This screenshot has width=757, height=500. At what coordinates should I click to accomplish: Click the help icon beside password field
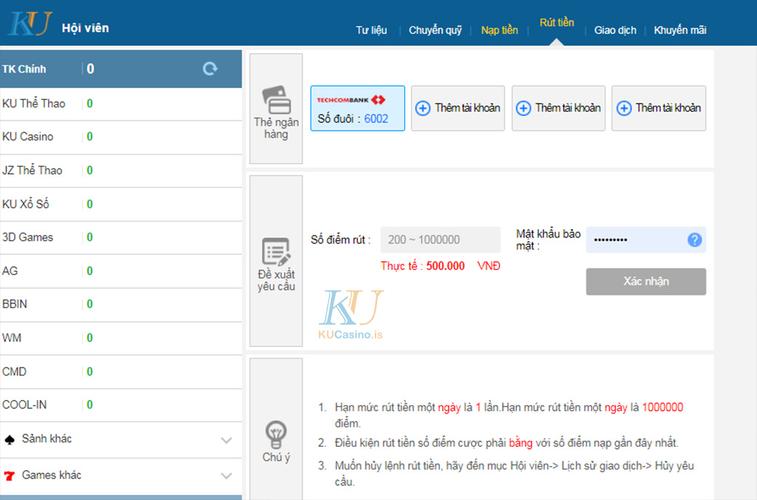(x=695, y=240)
